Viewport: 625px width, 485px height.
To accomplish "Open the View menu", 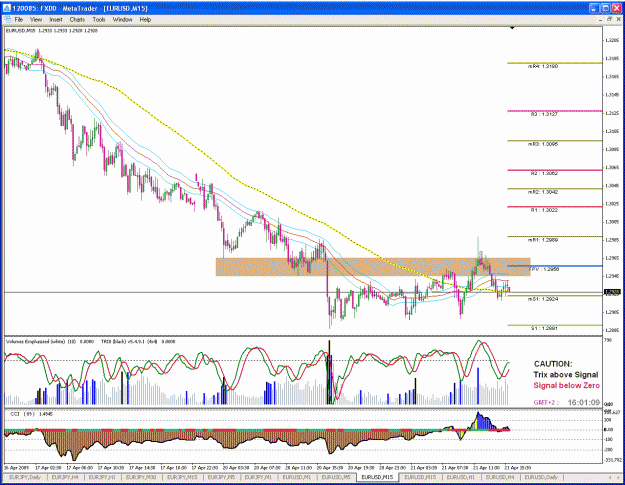I will (x=36, y=20).
